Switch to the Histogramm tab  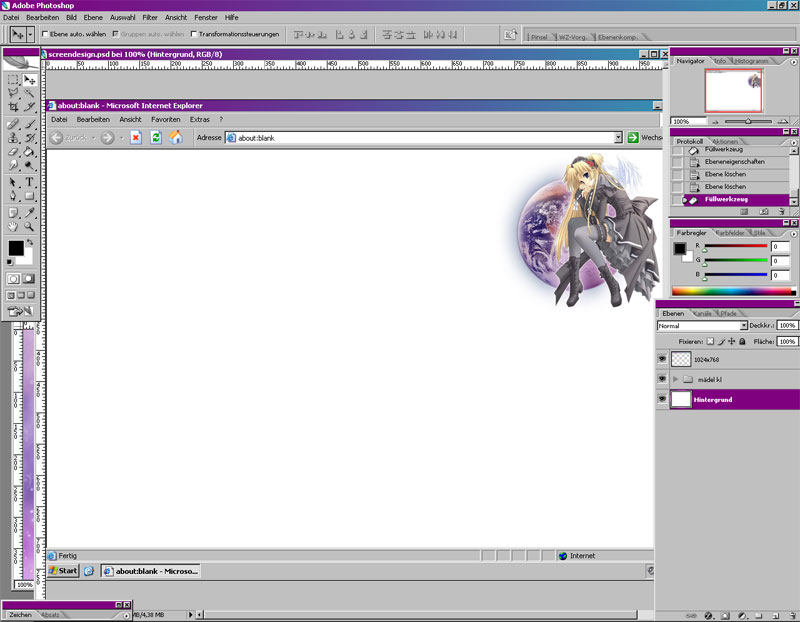751,61
